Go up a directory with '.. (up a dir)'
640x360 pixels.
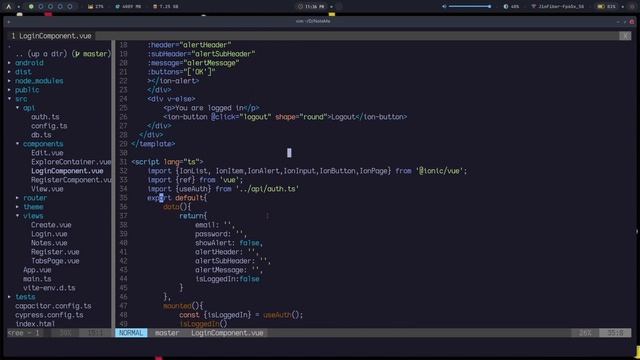[x=42, y=54]
